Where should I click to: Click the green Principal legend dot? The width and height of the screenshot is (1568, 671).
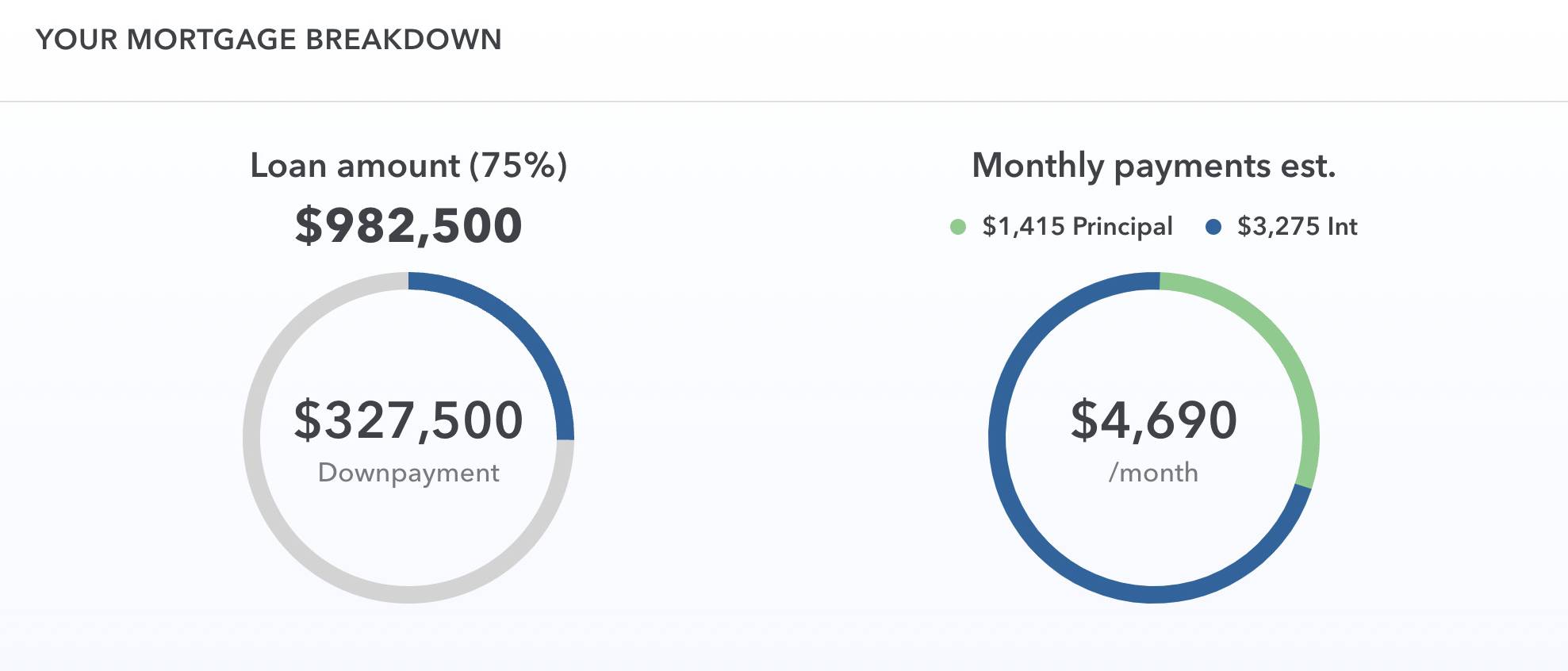point(958,228)
